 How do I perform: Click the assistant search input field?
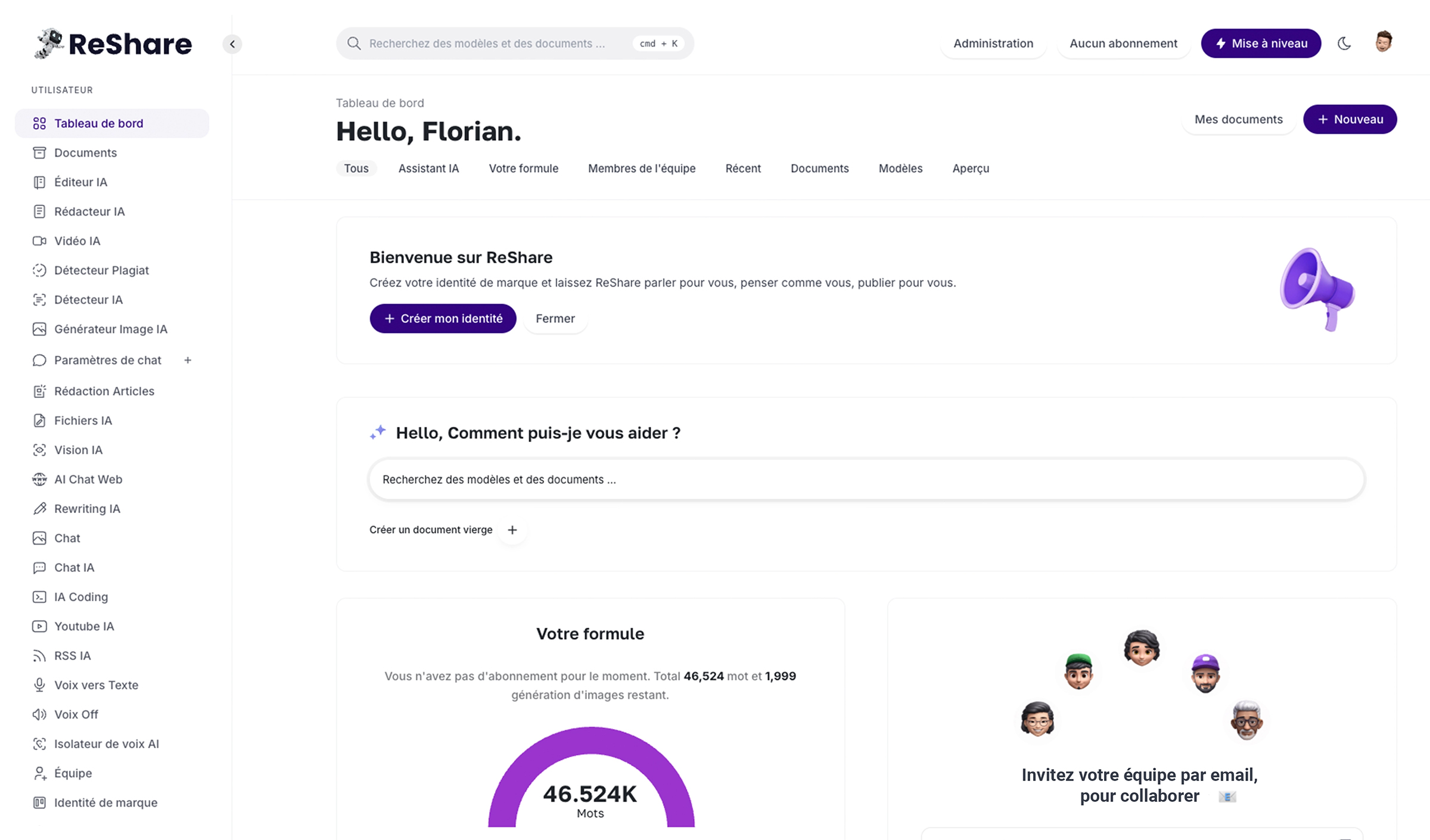[866, 480]
